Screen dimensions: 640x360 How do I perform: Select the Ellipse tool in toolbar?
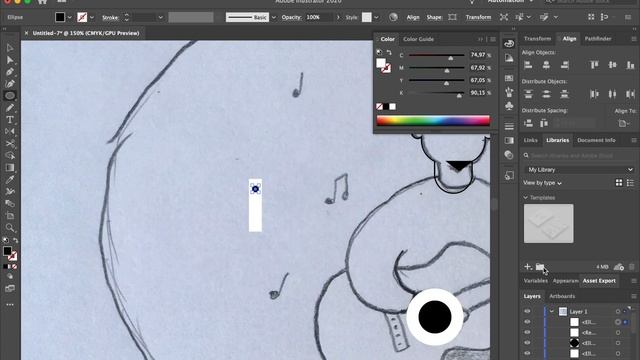point(10,96)
